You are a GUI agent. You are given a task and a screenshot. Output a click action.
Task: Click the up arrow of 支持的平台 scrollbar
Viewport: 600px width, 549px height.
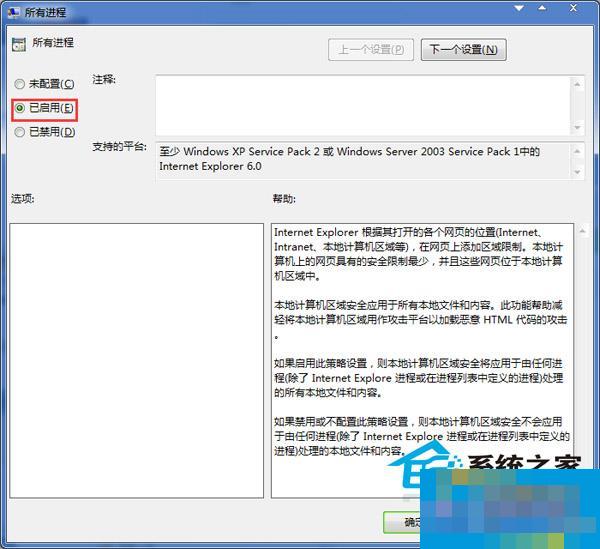tap(577, 152)
